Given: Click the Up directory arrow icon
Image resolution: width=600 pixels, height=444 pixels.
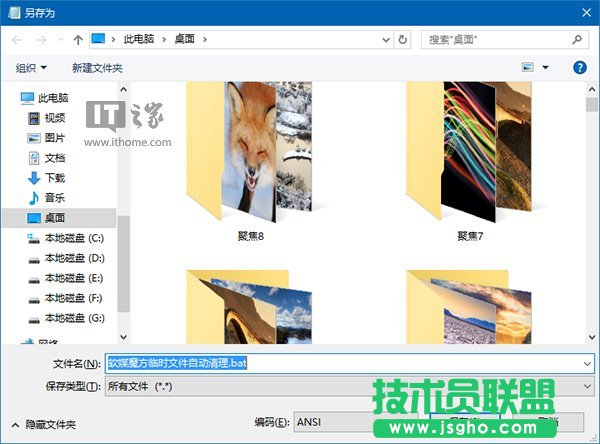Looking at the screenshot, I should pyautogui.click(x=78, y=40).
